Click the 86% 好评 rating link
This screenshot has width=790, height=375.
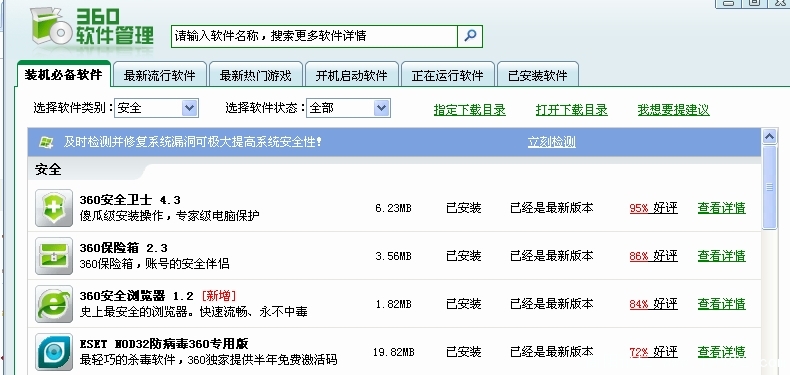click(653, 256)
